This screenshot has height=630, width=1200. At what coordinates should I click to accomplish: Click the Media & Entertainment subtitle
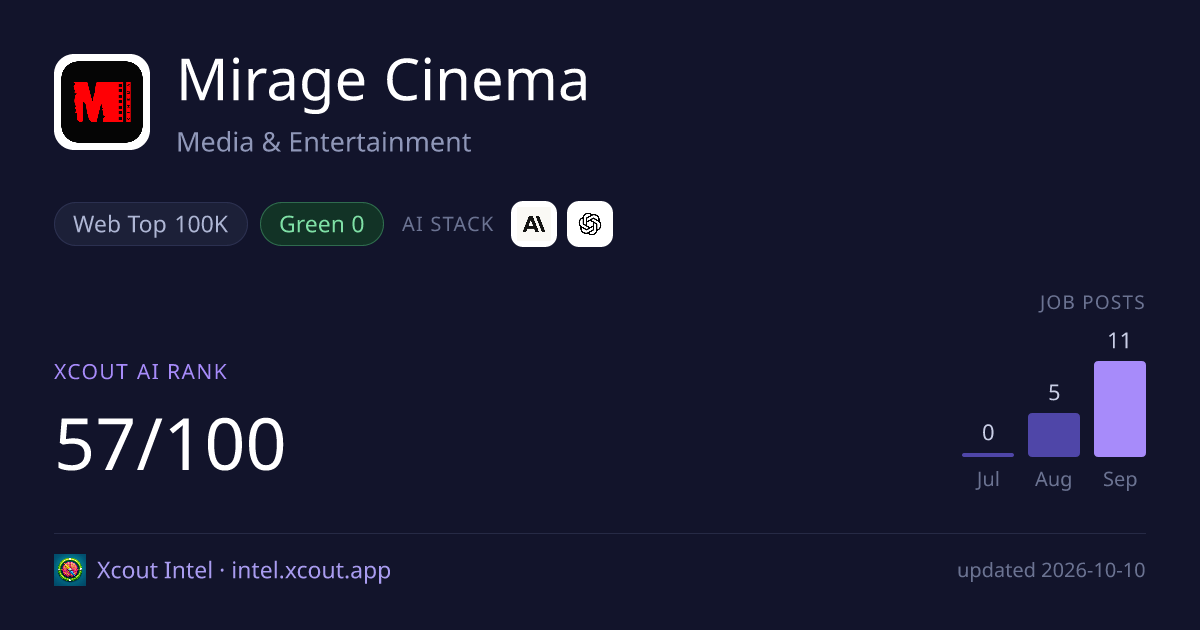324,142
